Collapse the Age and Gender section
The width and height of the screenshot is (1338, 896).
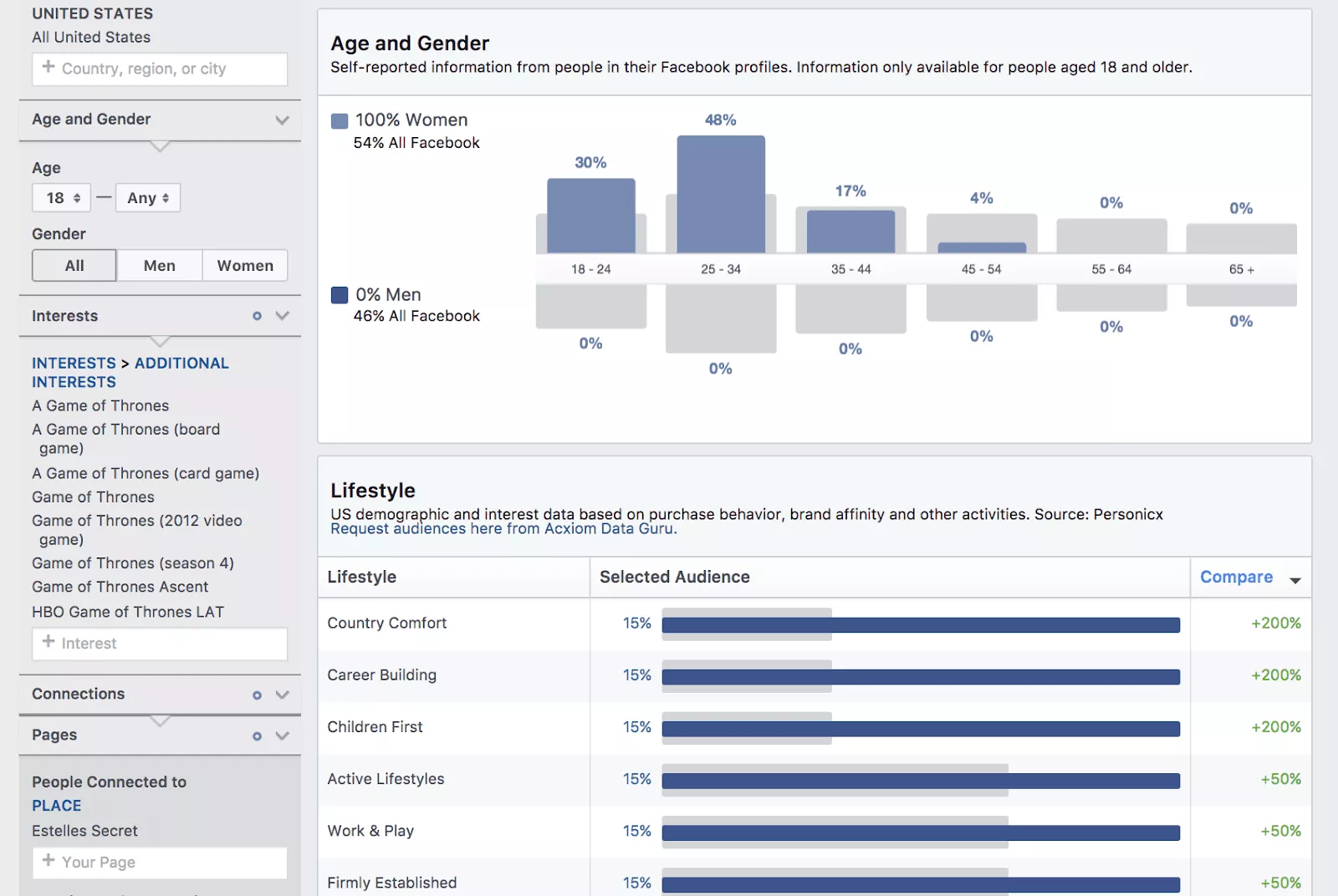[x=282, y=120]
